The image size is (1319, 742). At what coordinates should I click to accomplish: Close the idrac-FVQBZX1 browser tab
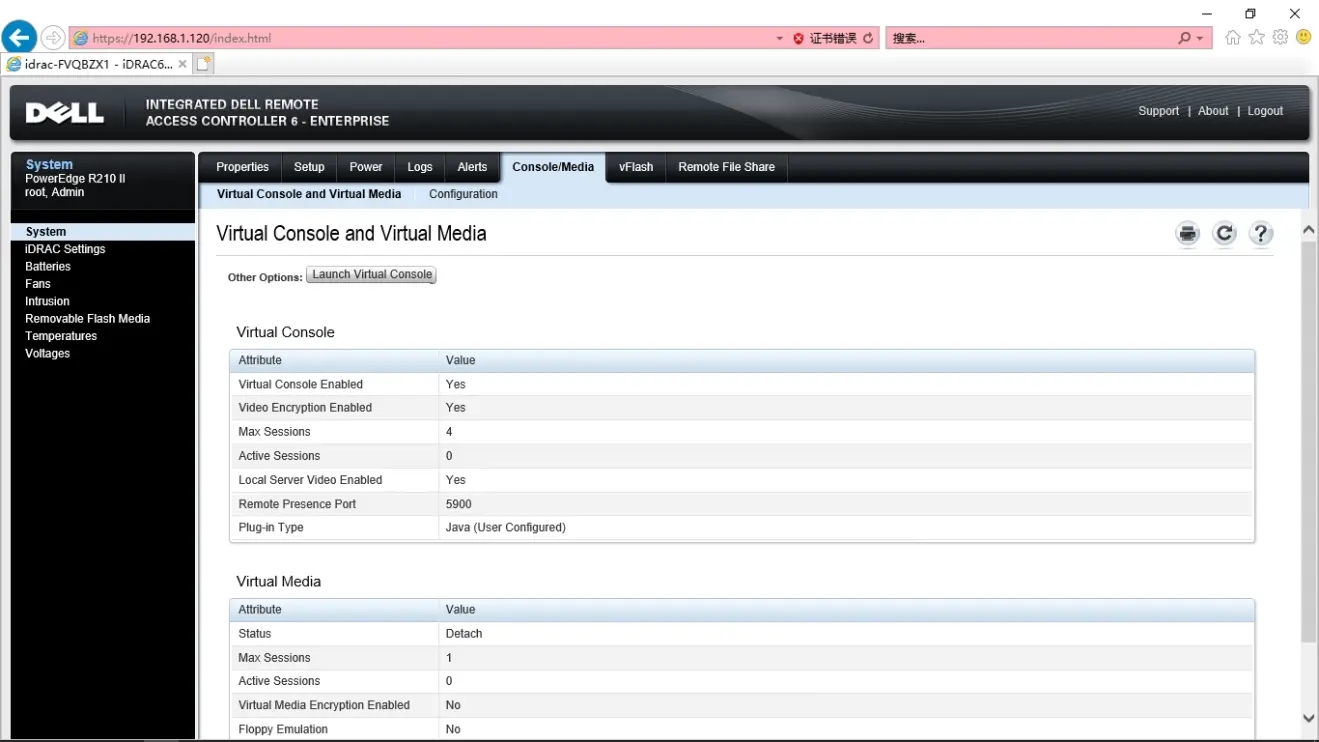[182, 64]
